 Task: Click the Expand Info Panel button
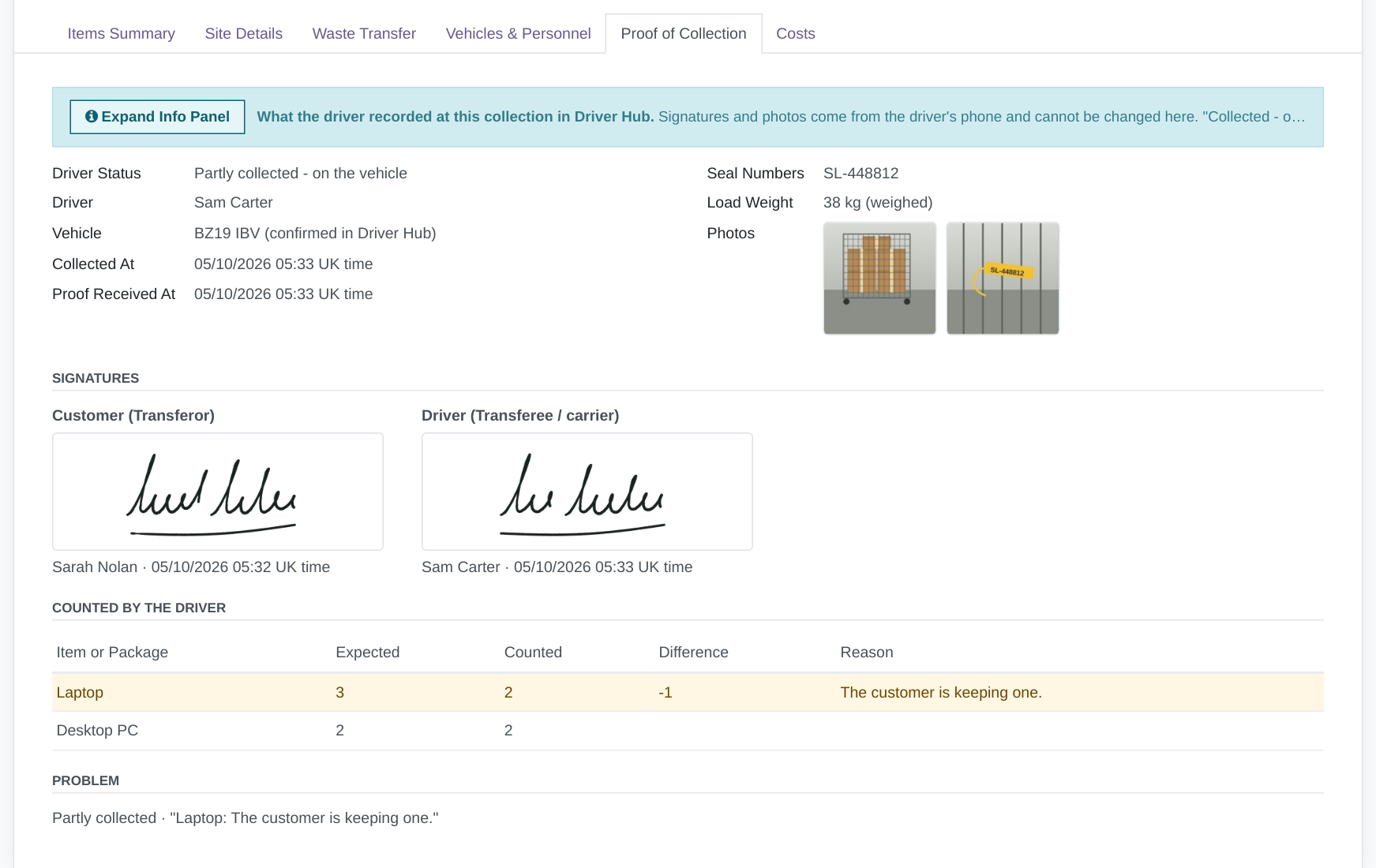point(157,117)
